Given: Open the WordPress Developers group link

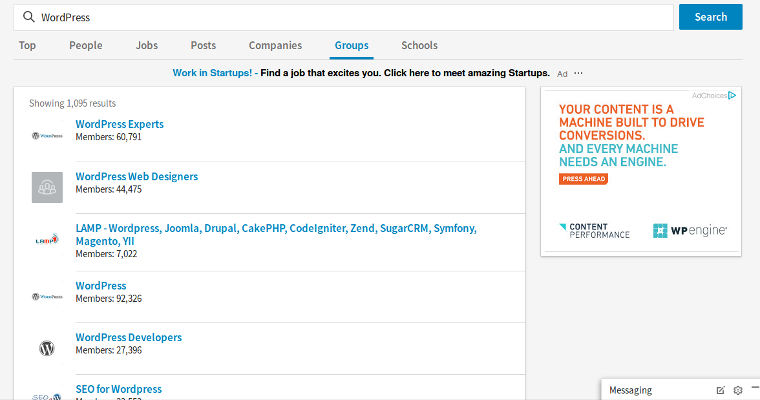Looking at the screenshot, I should (128, 337).
